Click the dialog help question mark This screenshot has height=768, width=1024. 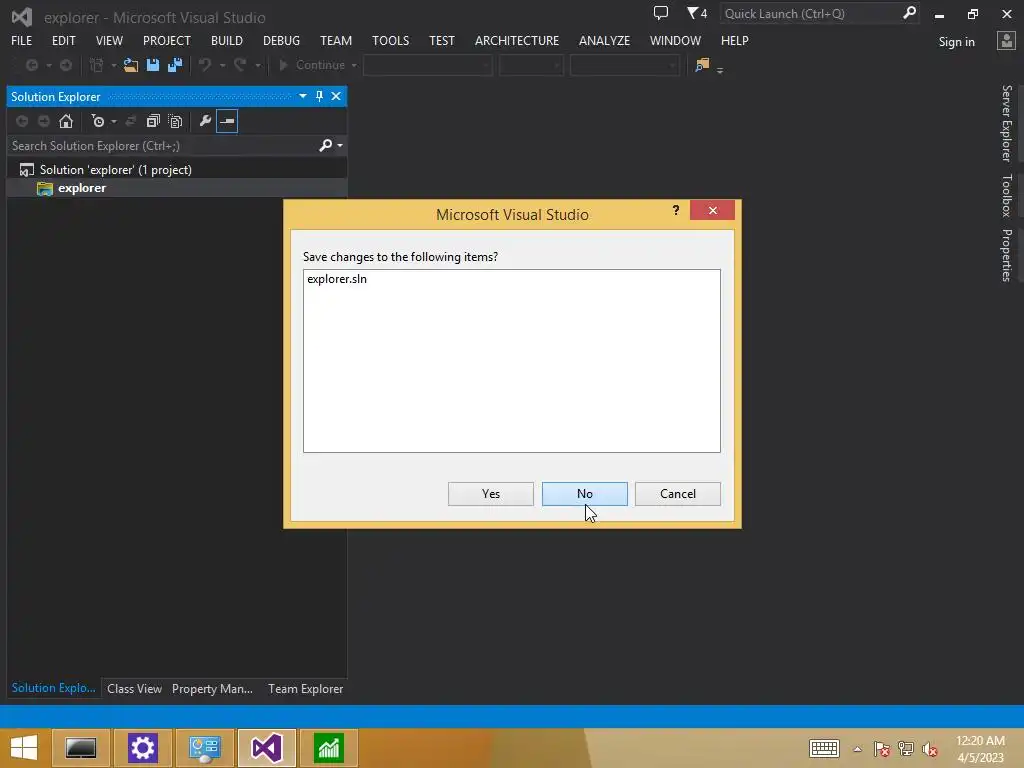click(676, 210)
